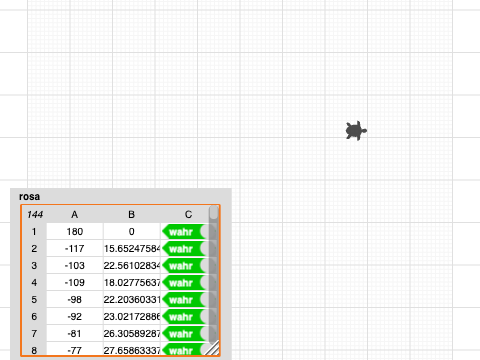The height and width of the screenshot is (360, 480).
Task: Select column header A
Action: point(75,214)
